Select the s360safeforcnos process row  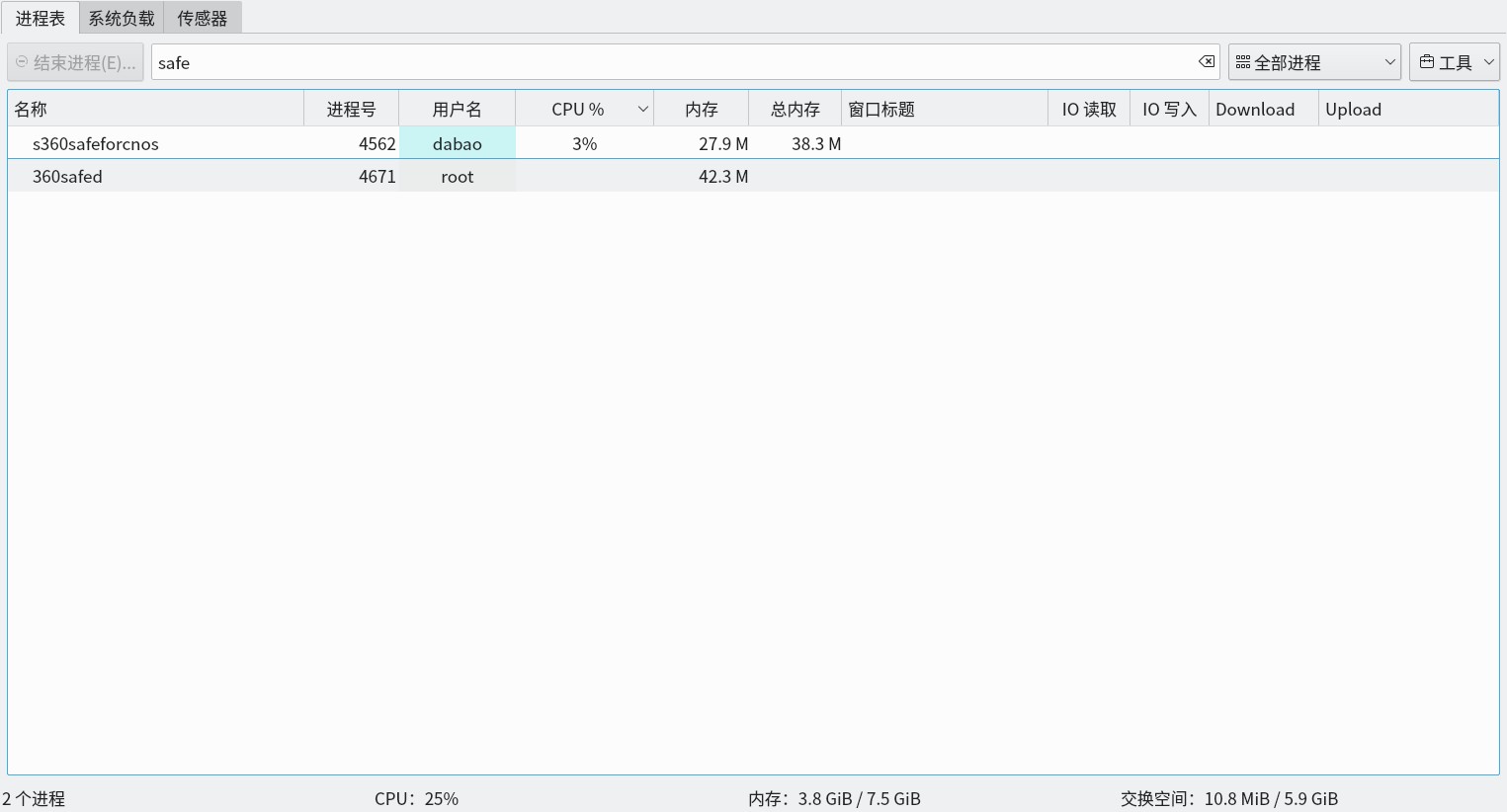click(x=753, y=143)
